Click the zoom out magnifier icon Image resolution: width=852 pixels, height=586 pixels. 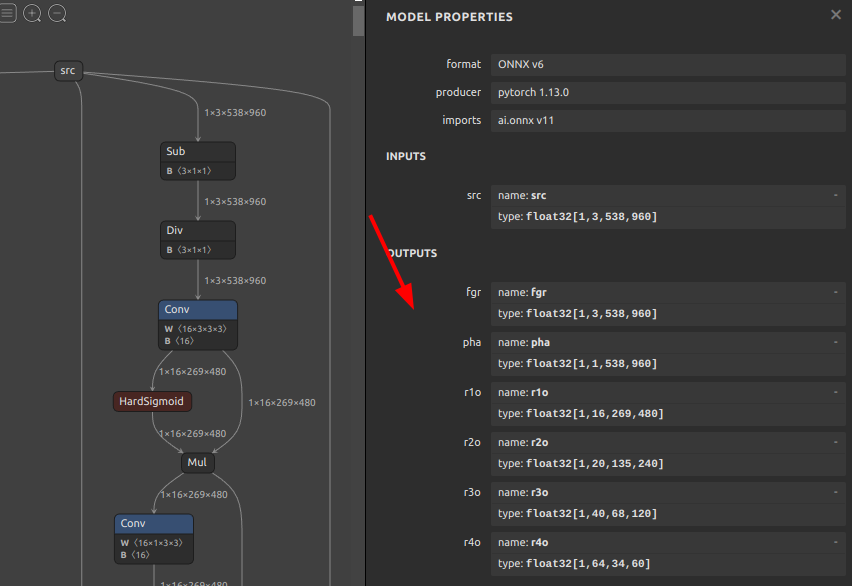tap(57, 13)
